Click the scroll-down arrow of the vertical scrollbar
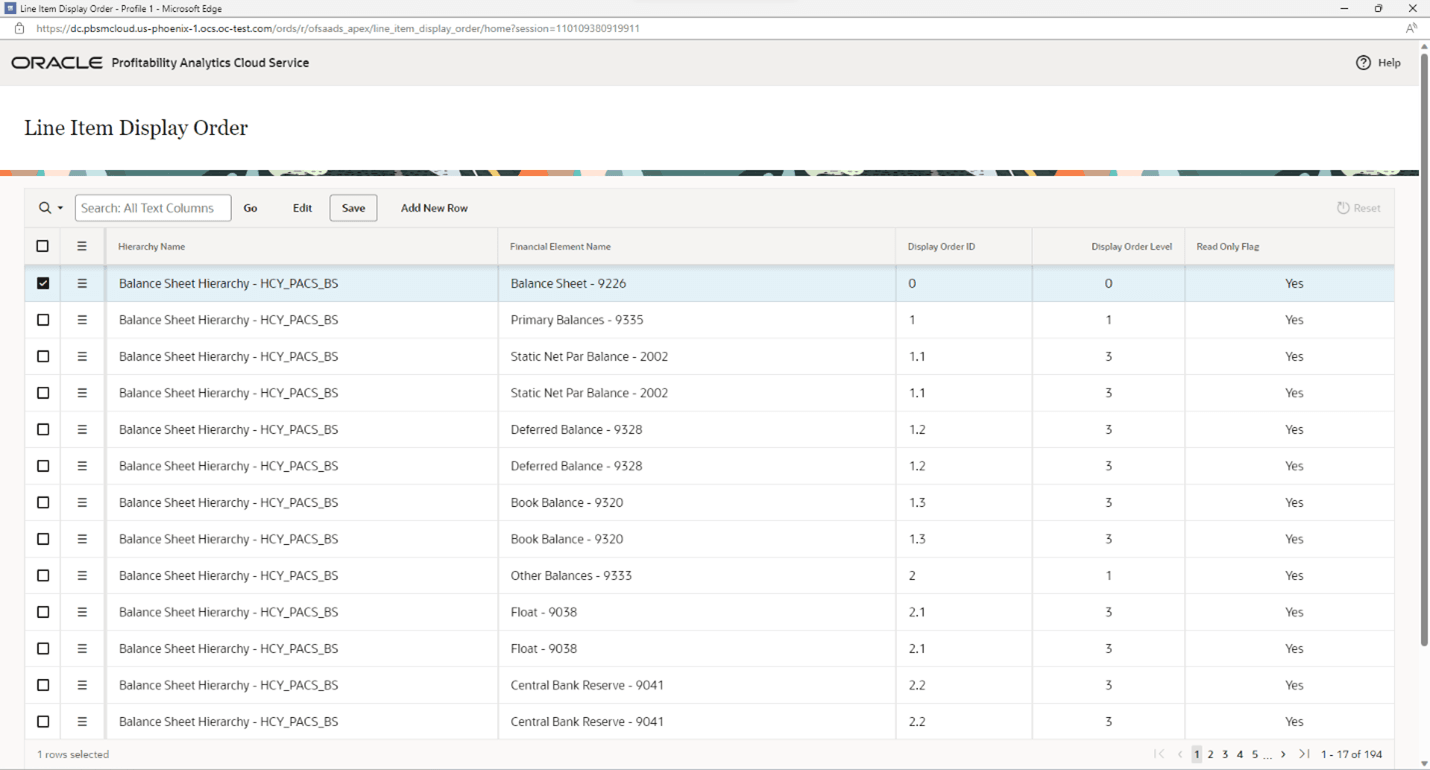 pos(1424,763)
